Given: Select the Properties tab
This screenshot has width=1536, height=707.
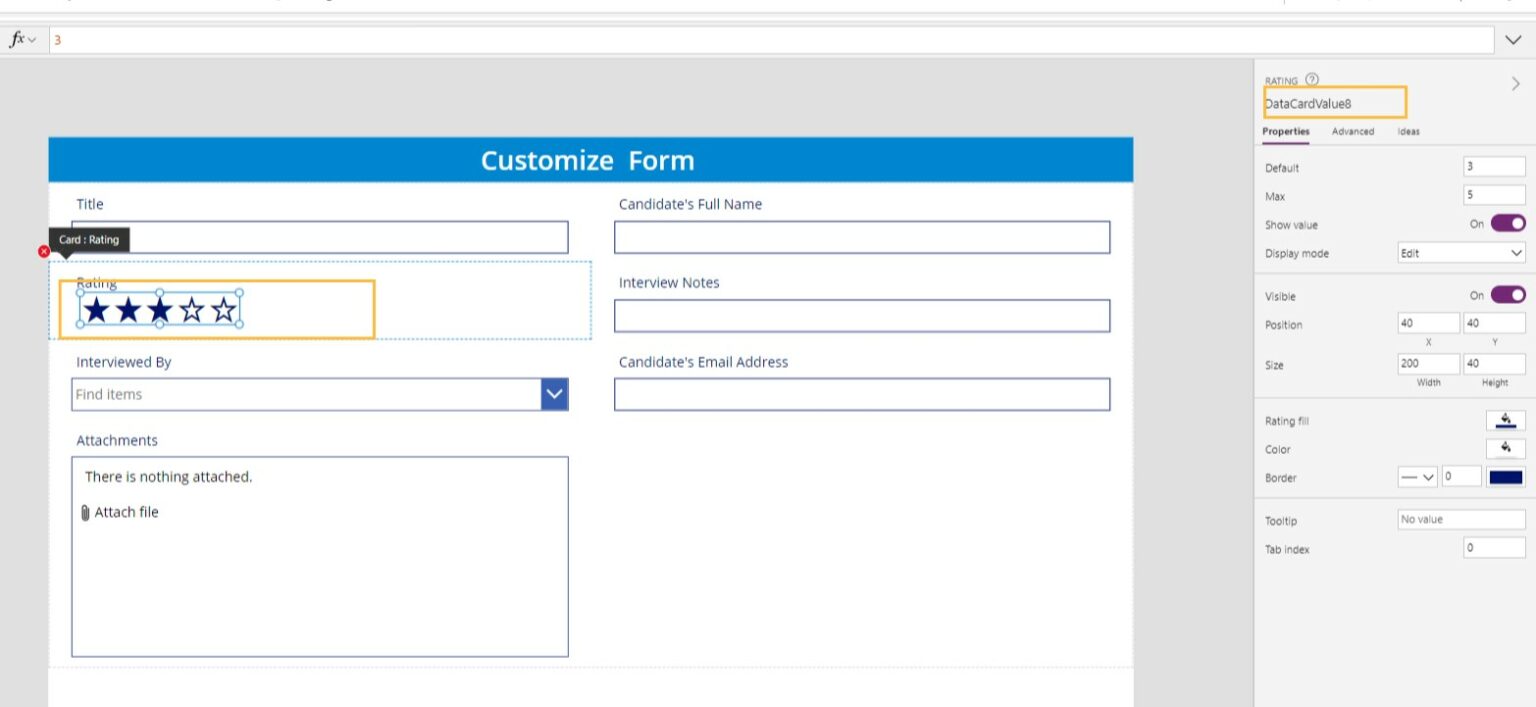Looking at the screenshot, I should click(1285, 131).
